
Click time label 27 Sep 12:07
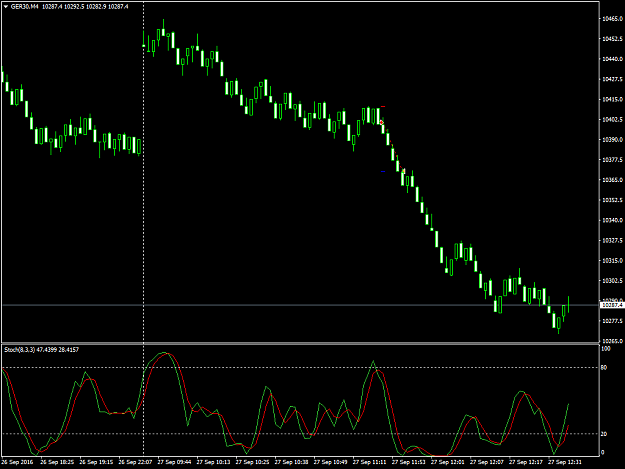(487, 462)
